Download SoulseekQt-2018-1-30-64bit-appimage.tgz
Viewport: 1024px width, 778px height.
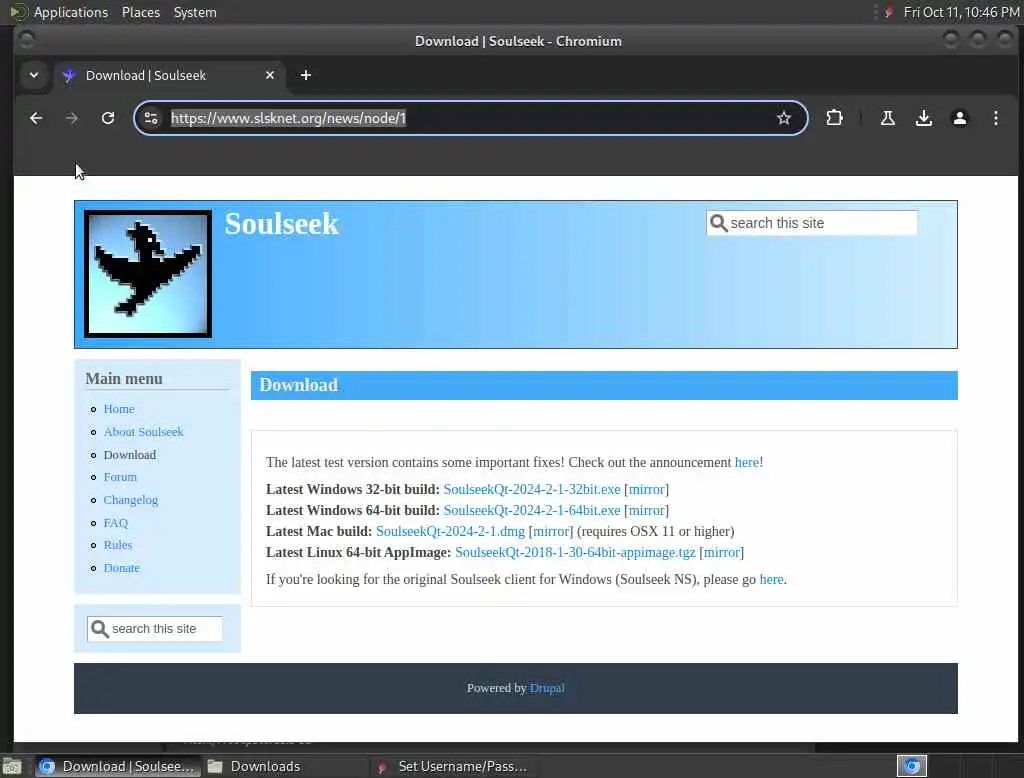click(575, 552)
